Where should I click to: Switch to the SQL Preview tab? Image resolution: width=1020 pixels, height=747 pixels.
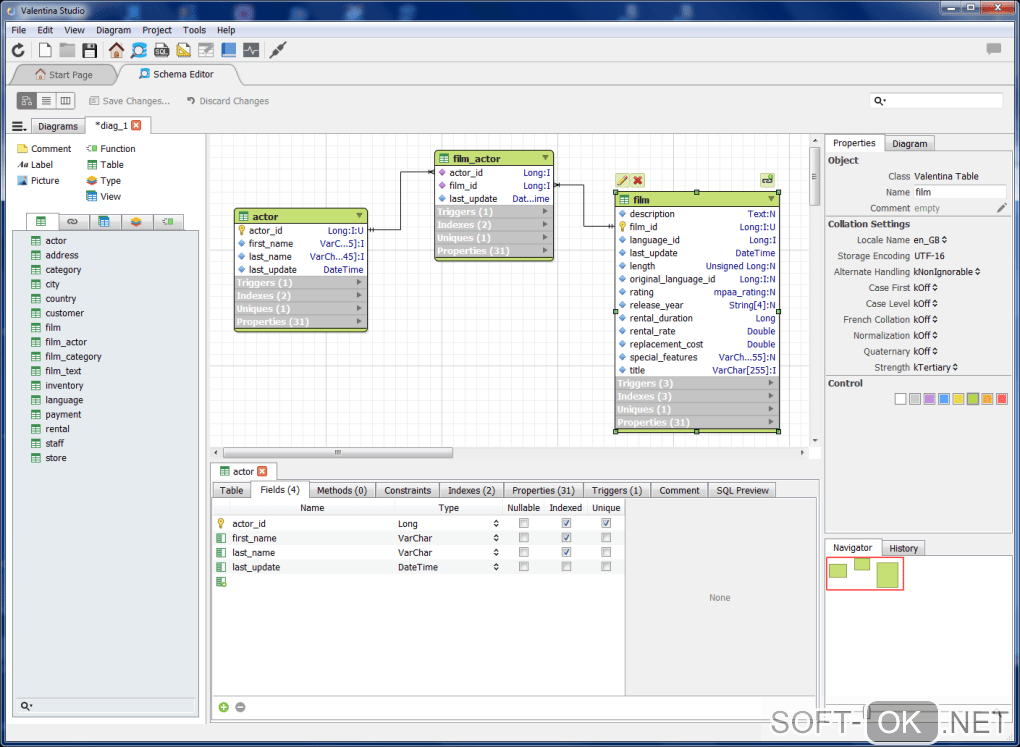click(x=742, y=490)
